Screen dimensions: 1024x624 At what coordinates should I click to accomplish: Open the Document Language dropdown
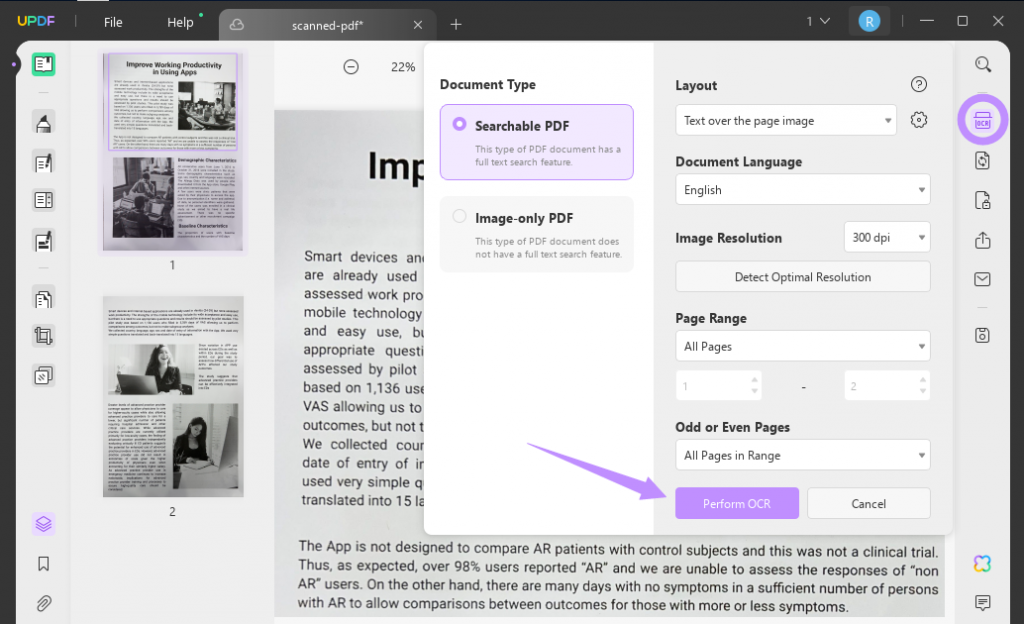coord(802,189)
